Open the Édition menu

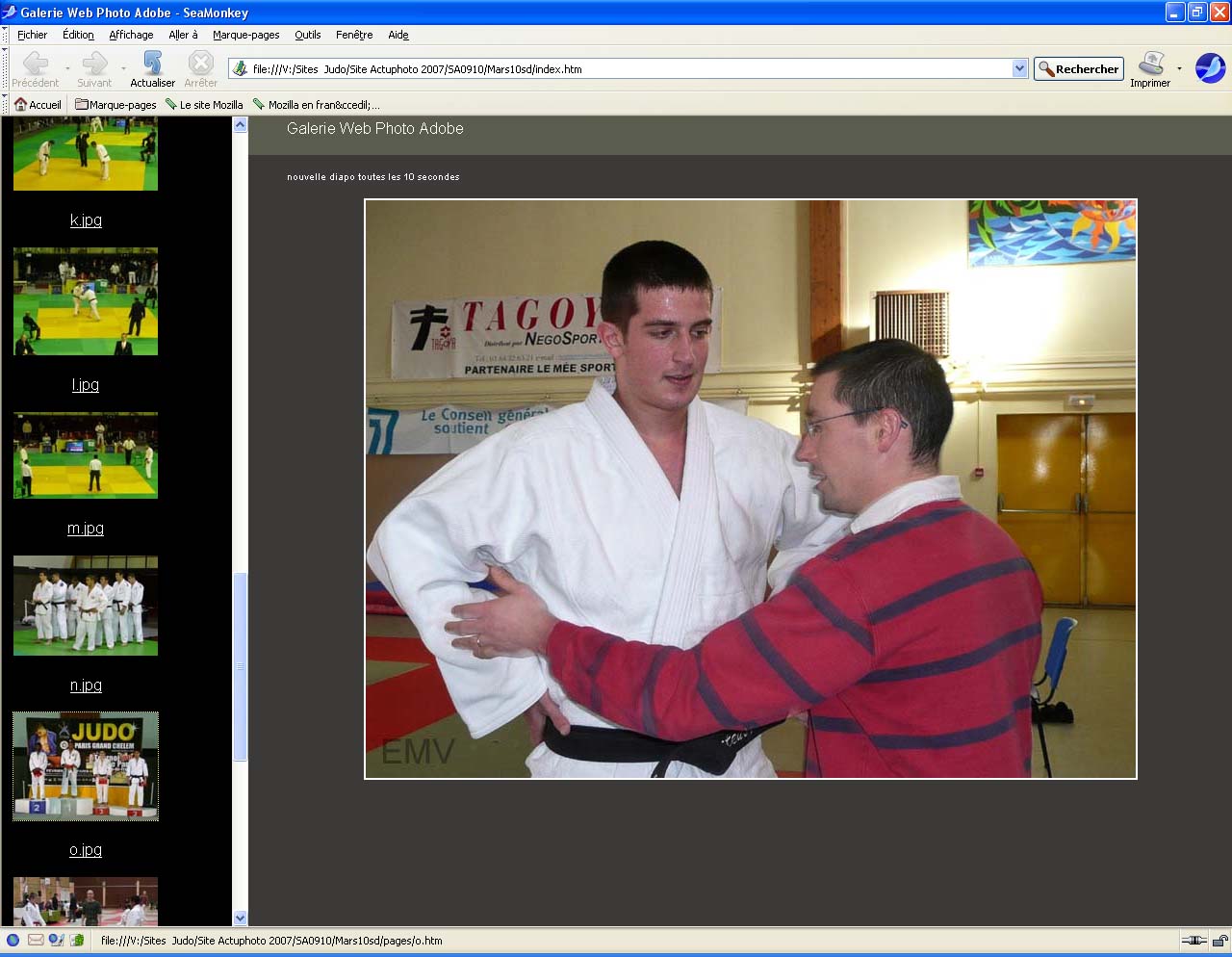pos(78,35)
